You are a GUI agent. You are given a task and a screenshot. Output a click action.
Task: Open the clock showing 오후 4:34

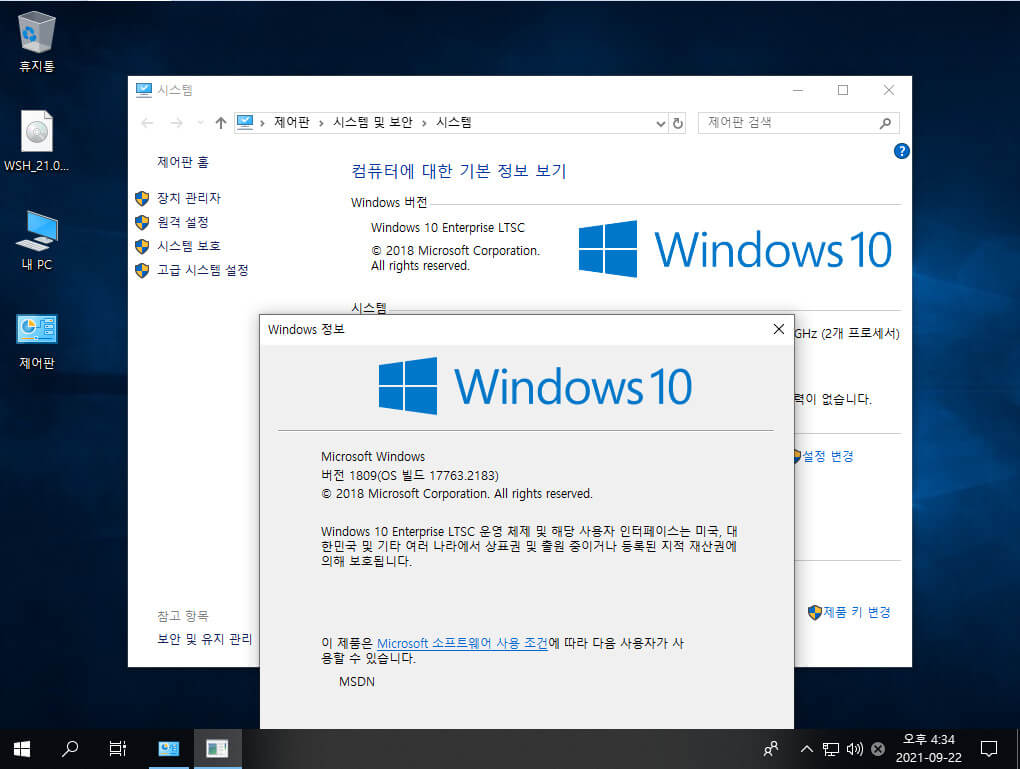pos(928,749)
